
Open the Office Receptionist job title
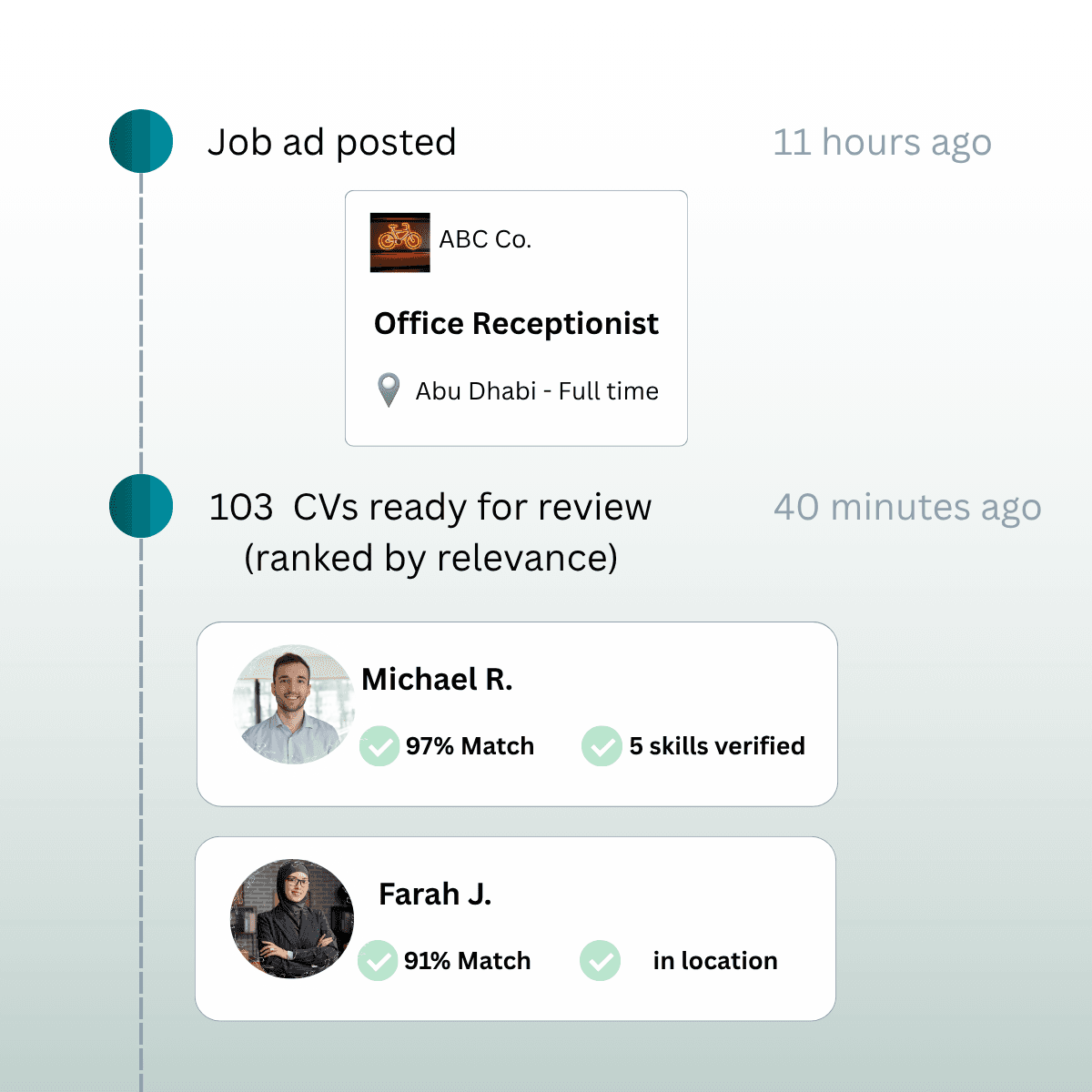coord(516,324)
